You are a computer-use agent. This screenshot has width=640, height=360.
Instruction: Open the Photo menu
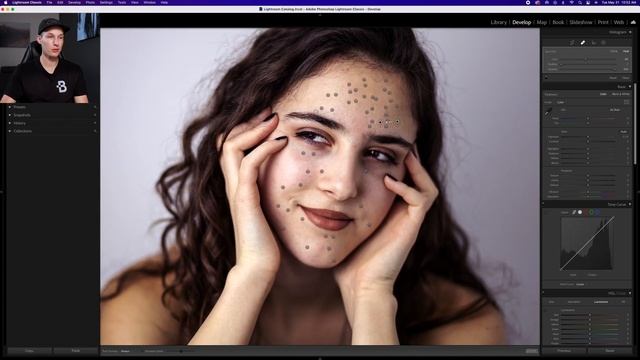pyautogui.click(x=90, y=2)
